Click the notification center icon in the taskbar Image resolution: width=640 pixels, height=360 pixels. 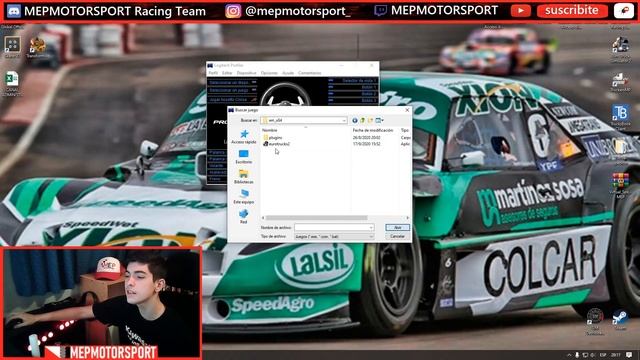point(629,355)
